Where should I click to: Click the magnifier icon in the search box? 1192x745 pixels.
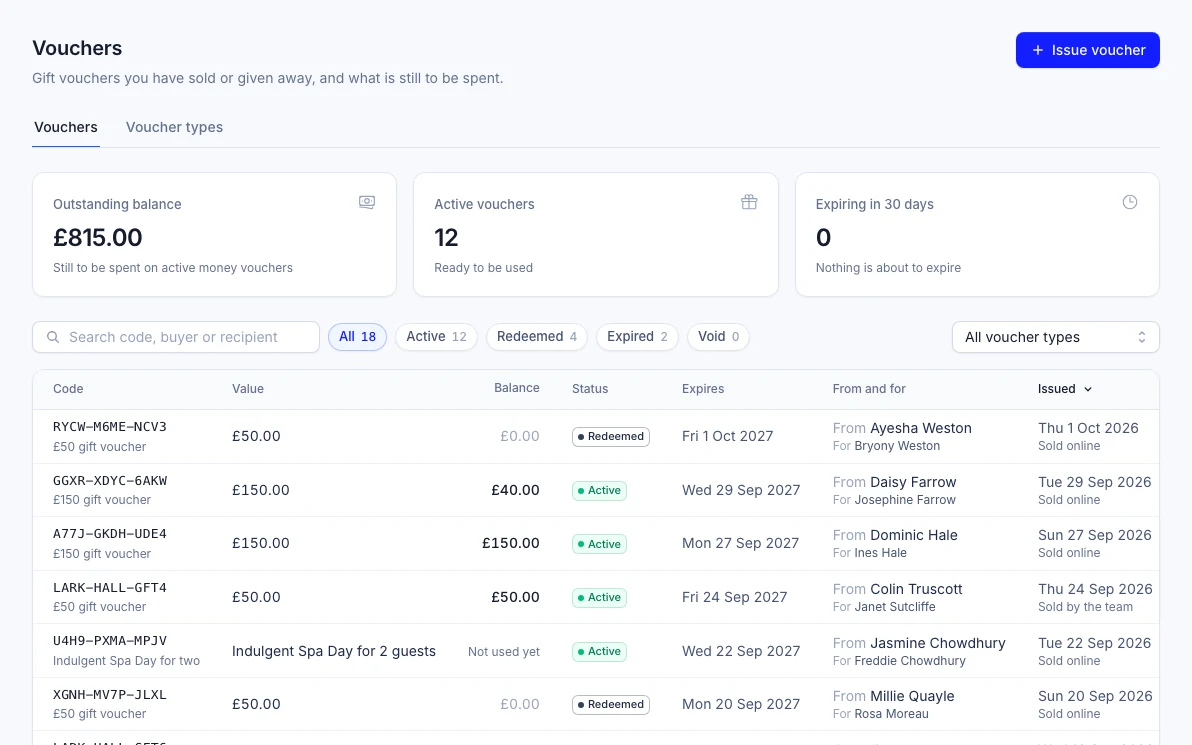(x=53, y=337)
